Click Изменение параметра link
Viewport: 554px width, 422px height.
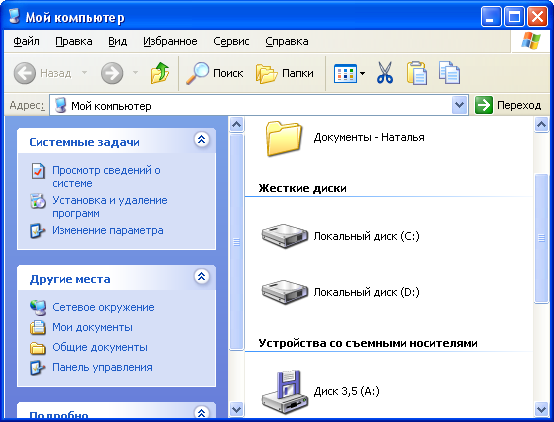tap(108, 230)
